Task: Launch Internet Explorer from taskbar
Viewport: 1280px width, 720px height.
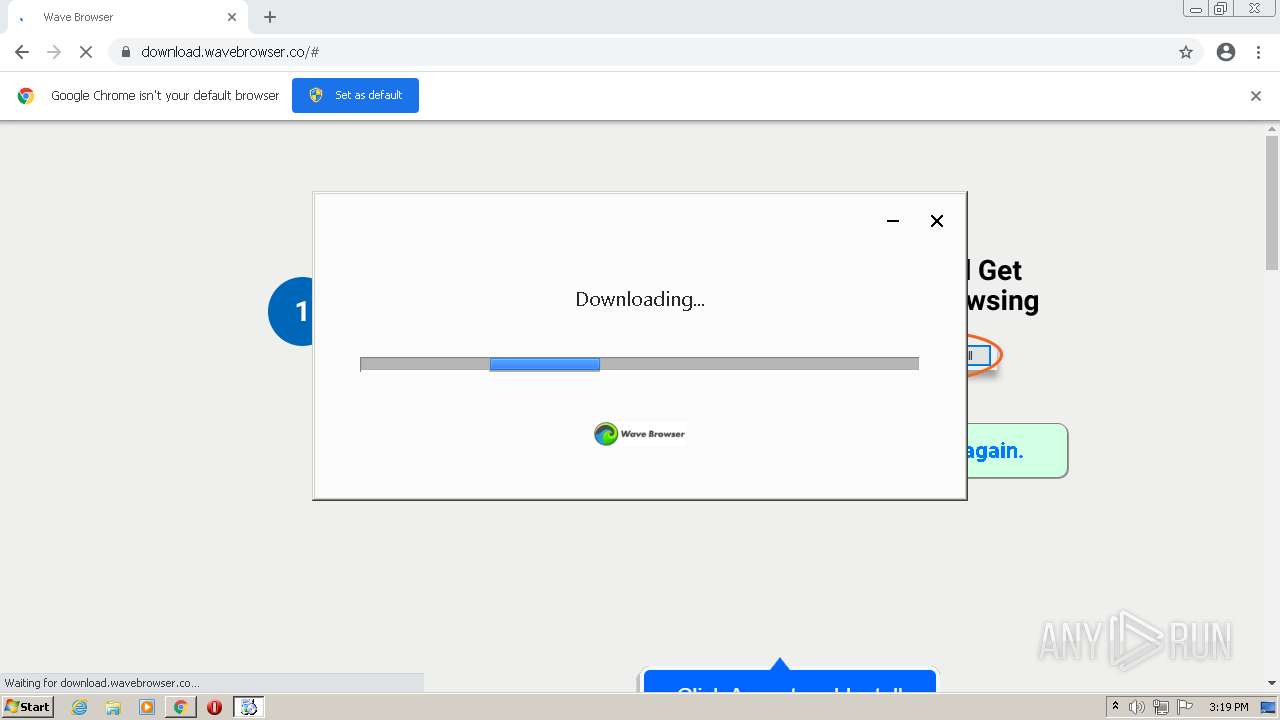Action: 80,707
